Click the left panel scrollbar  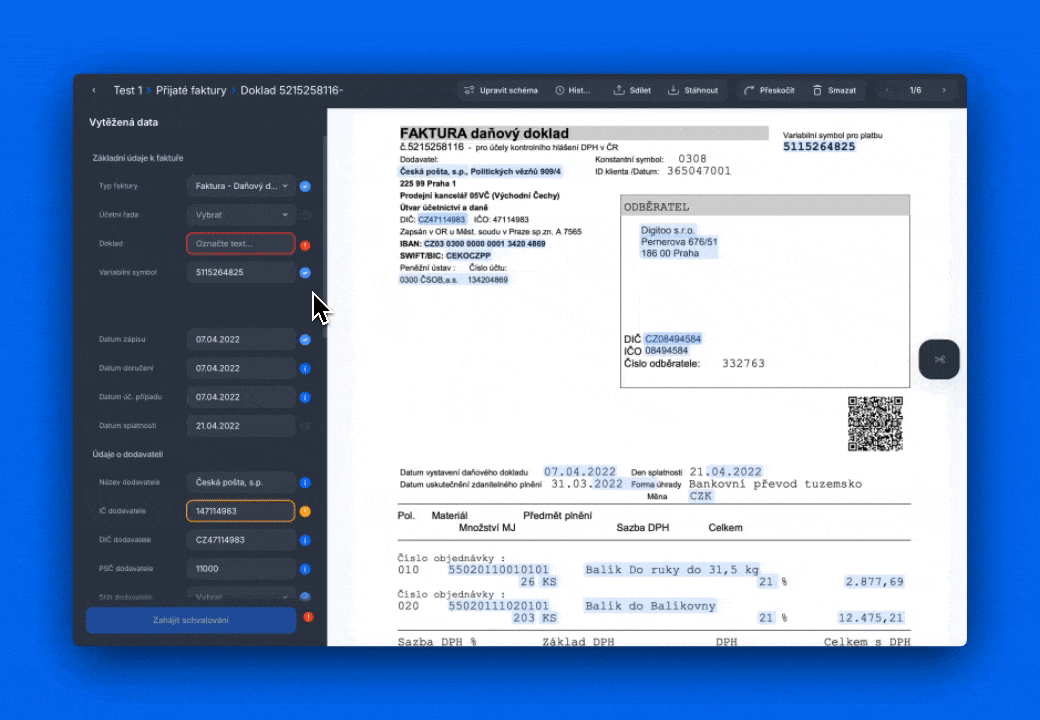tap(324, 237)
